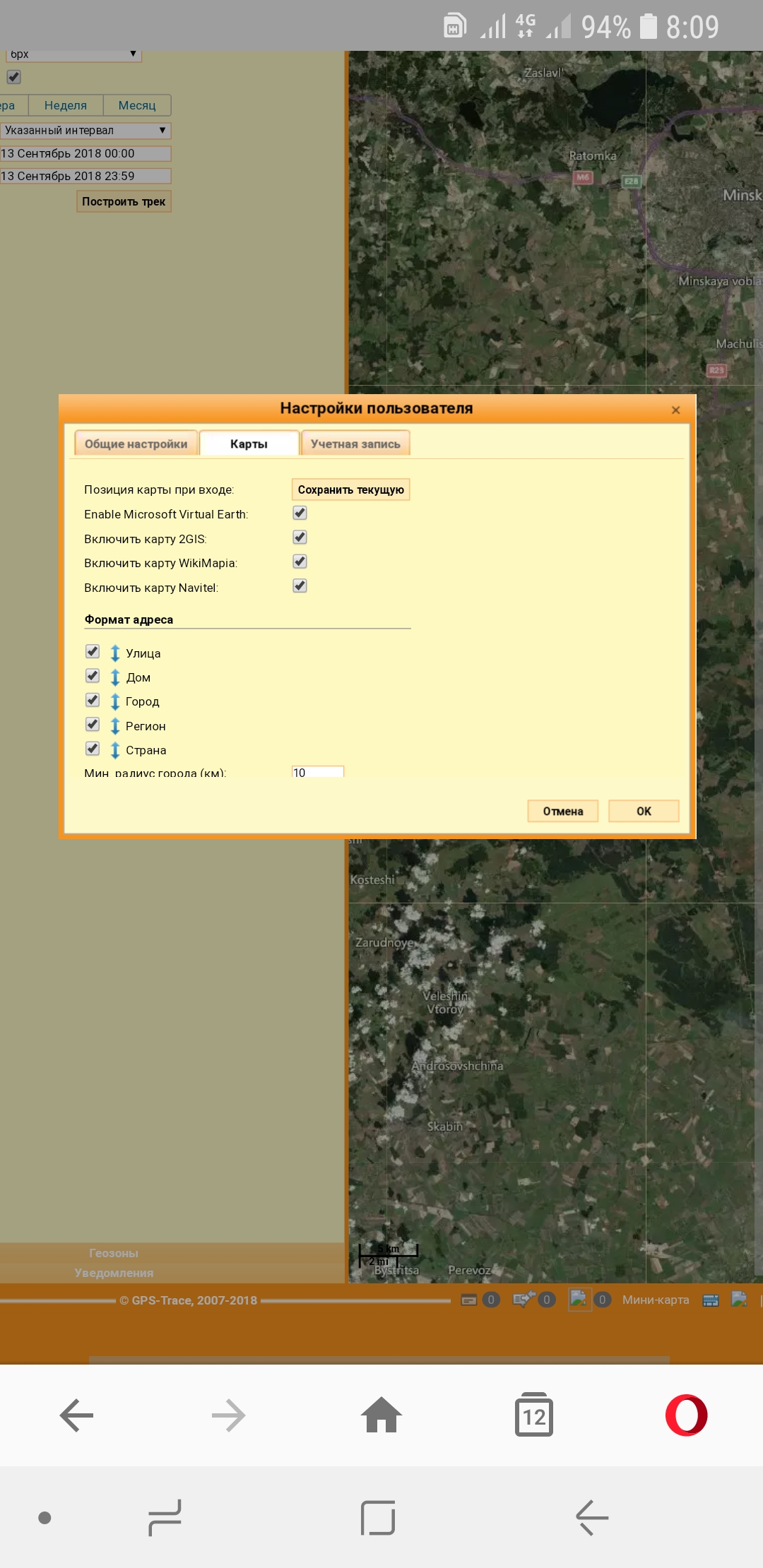Uncheck the WikiMapia map checkbox
Screen dimensions: 763x1568
pos(300,562)
